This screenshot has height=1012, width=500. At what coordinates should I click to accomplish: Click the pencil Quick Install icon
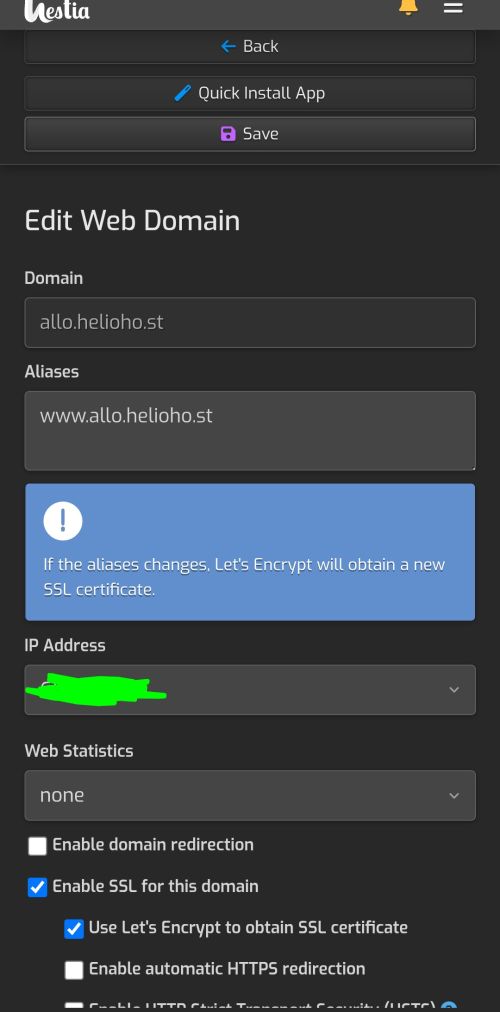pyautogui.click(x=183, y=93)
